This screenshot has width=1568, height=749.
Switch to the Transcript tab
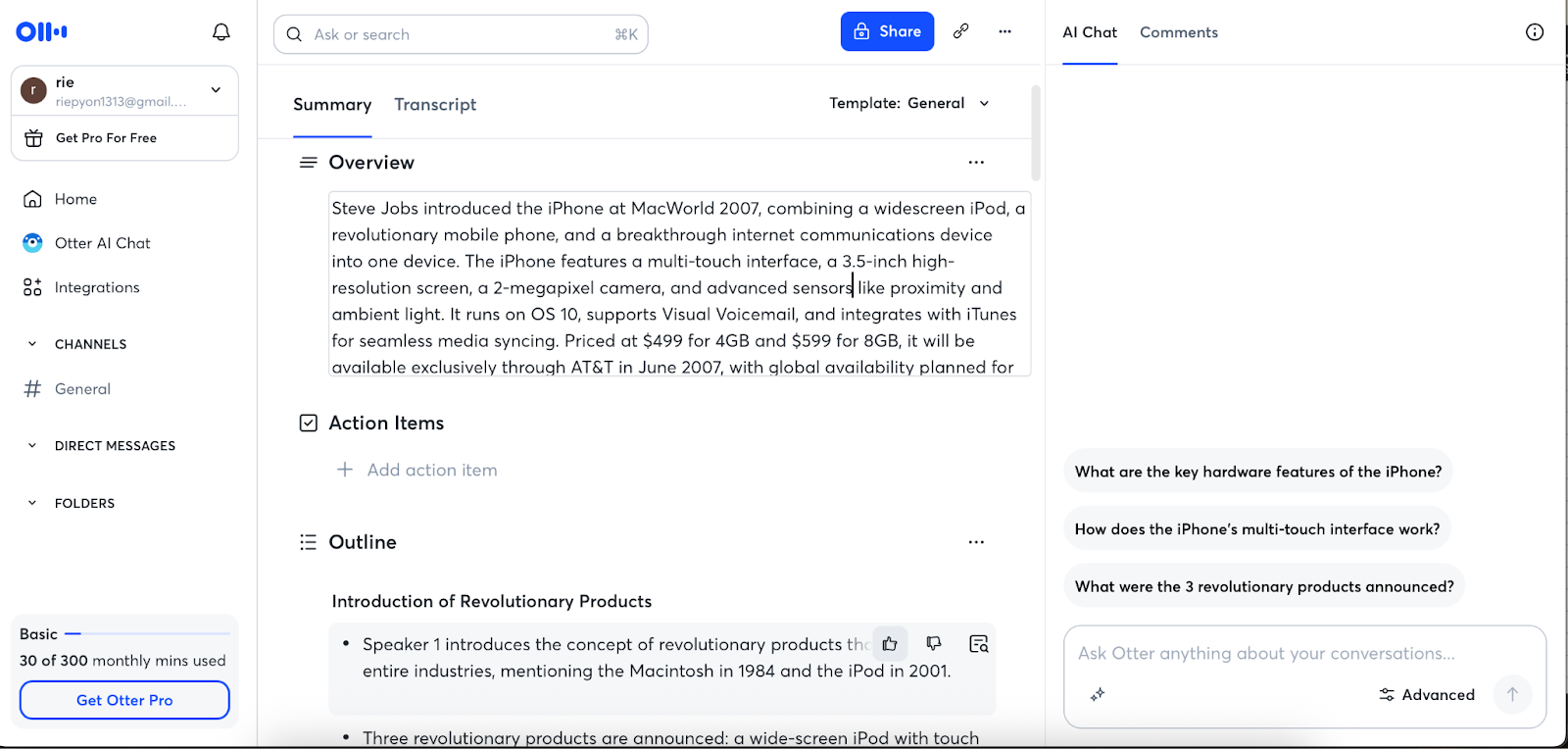[x=435, y=105]
